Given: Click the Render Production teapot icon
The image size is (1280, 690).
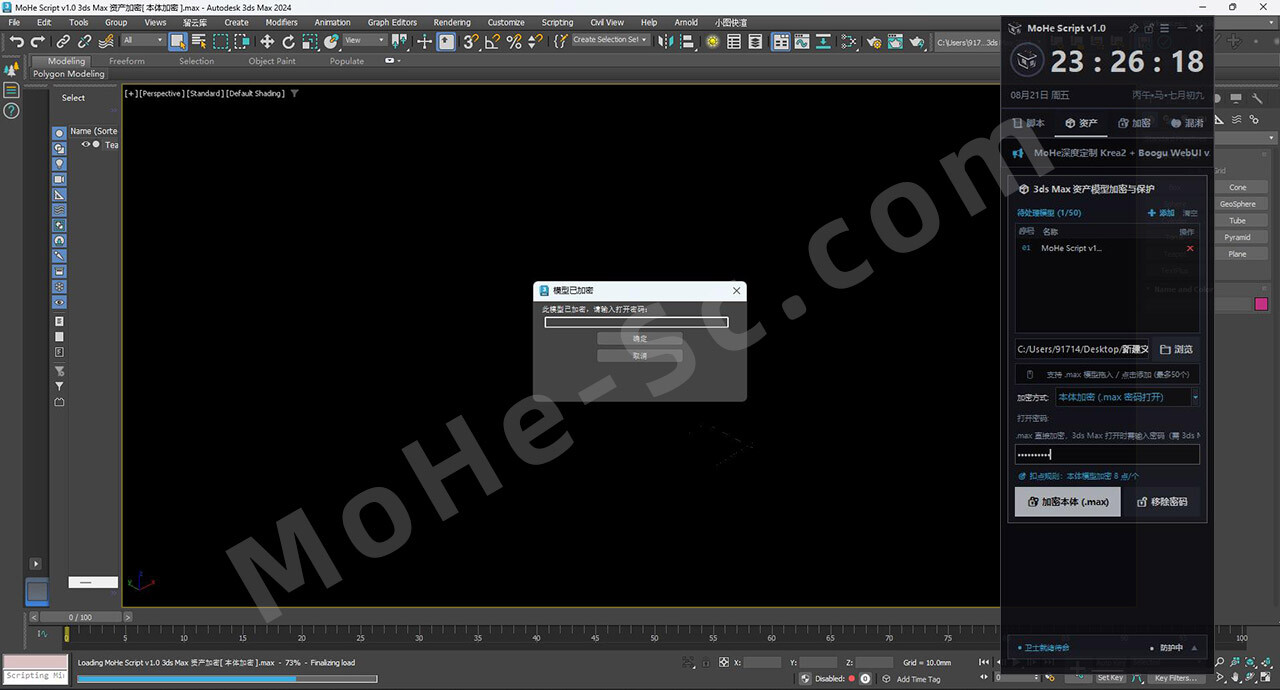Looking at the screenshot, I should coord(917,41).
